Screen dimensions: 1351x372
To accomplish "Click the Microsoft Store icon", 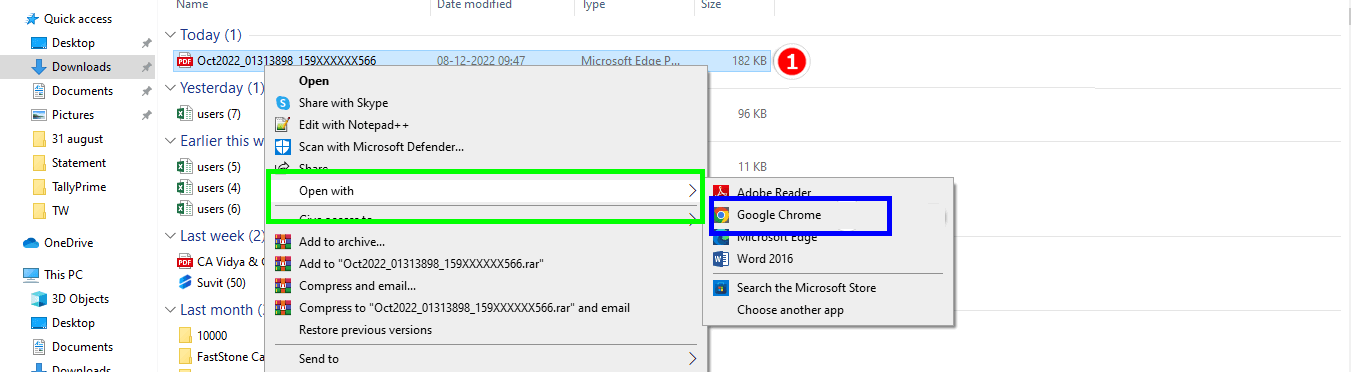I will [721, 288].
